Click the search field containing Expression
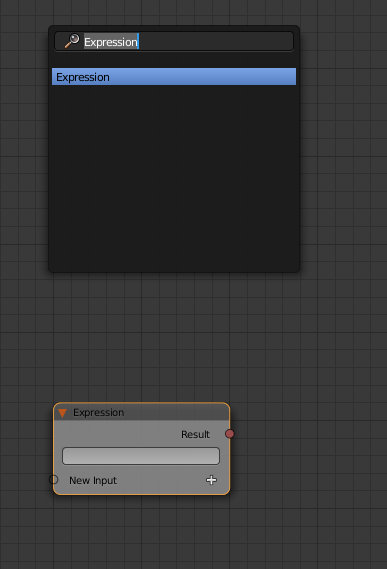Image resolution: width=387 pixels, height=569 pixels. [x=174, y=41]
